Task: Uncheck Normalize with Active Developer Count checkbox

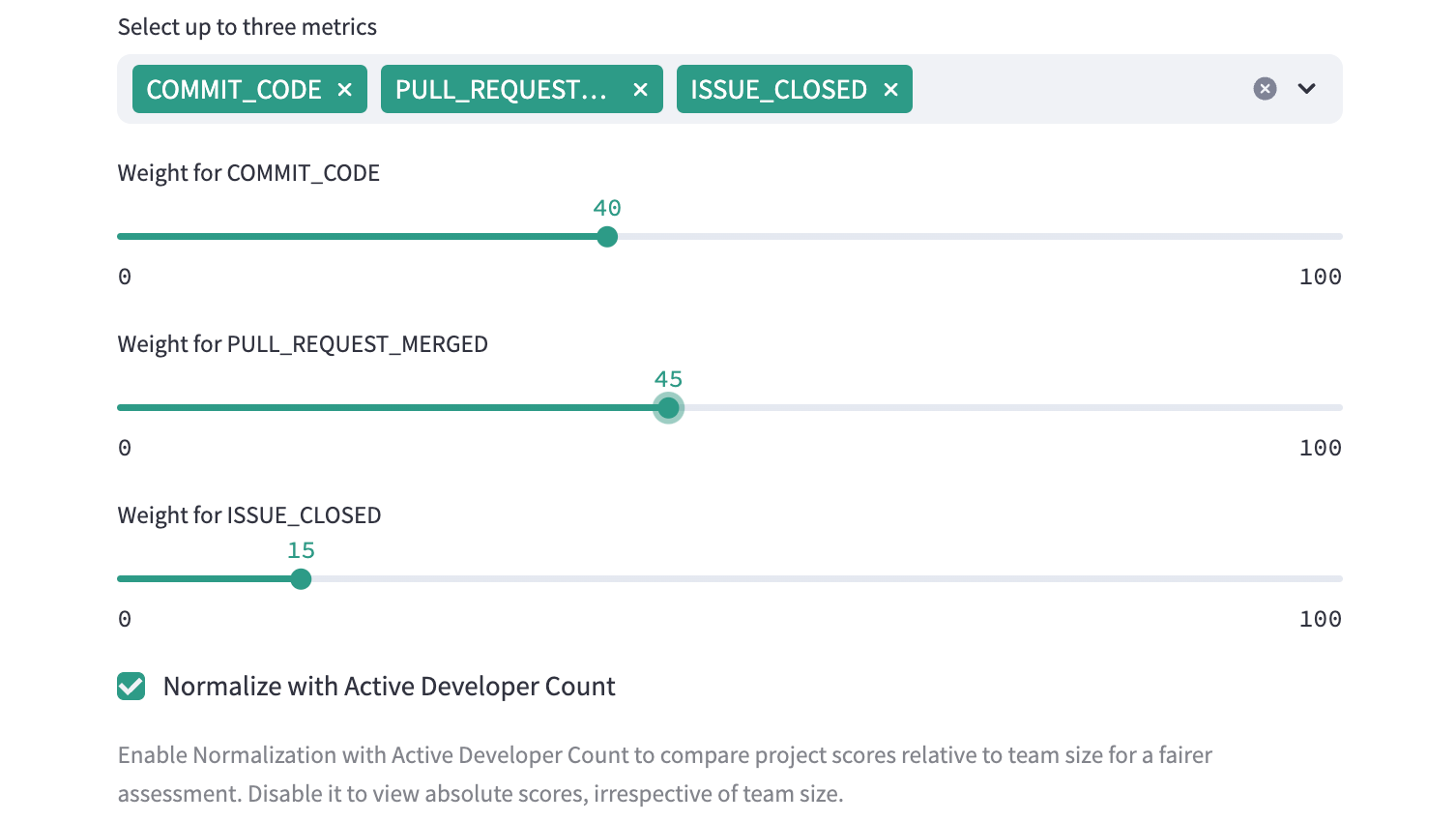Action: (131, 687)
